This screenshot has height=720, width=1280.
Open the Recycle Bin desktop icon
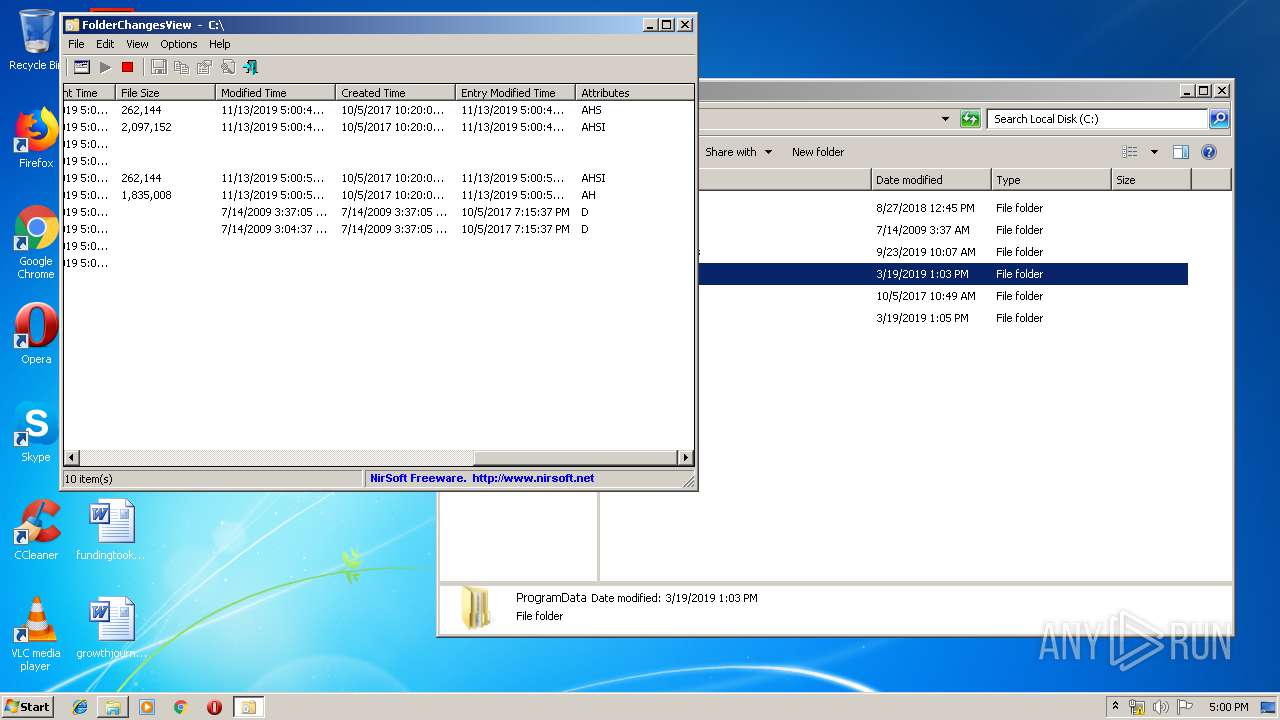click(x=36, y=40)
